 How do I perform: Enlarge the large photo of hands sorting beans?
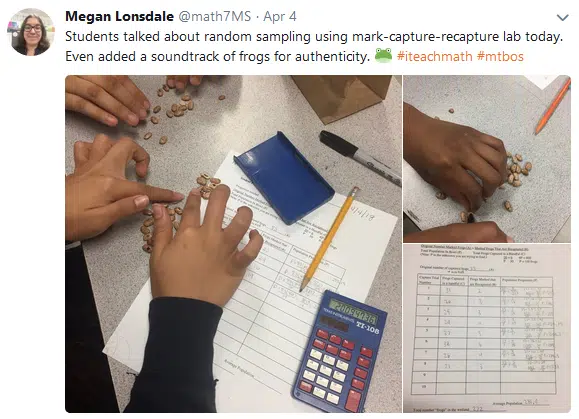click(233, 244)
